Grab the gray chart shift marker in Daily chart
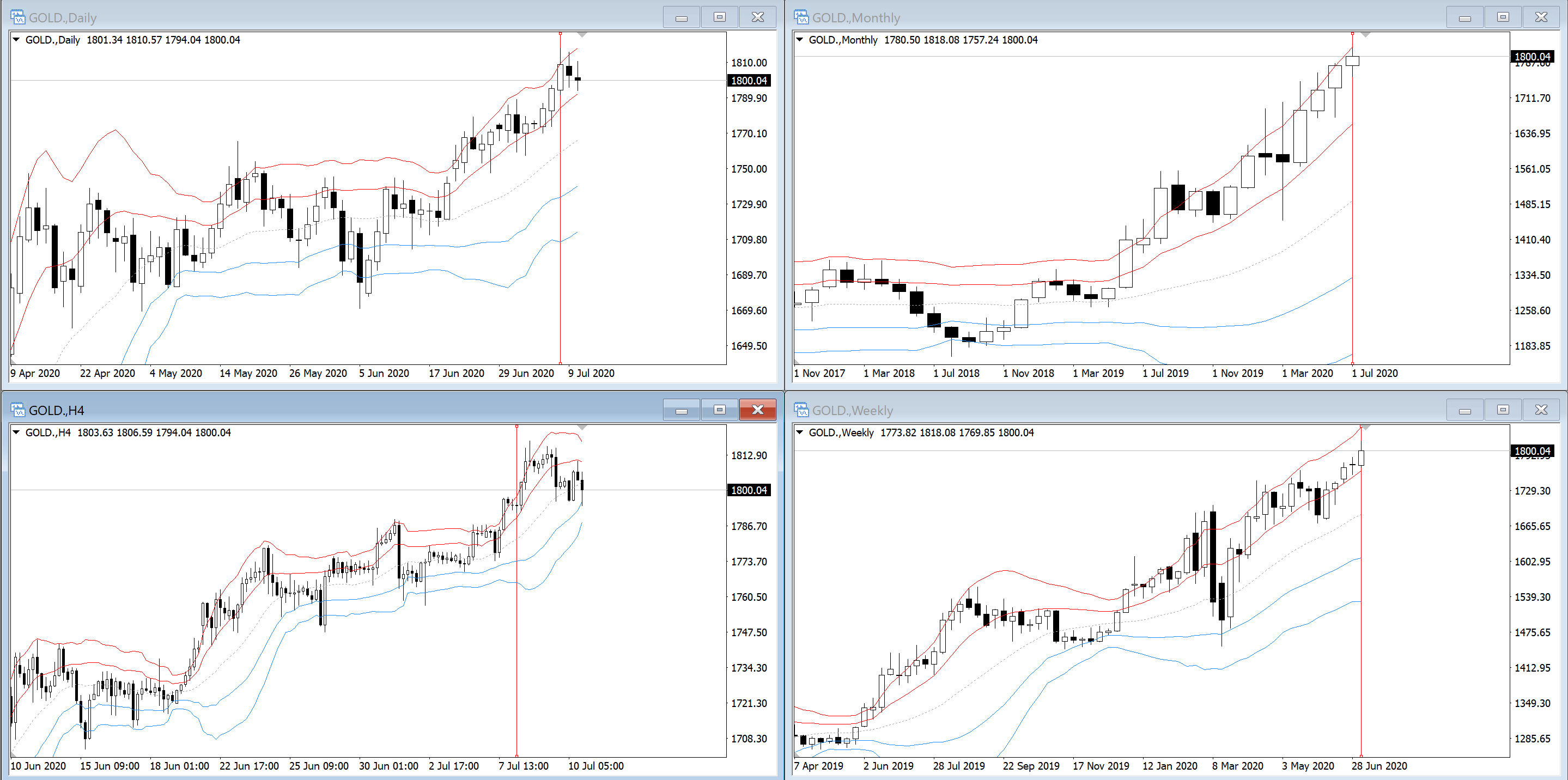This screenshot has height=780, width=1568. (x=582, y=35)
